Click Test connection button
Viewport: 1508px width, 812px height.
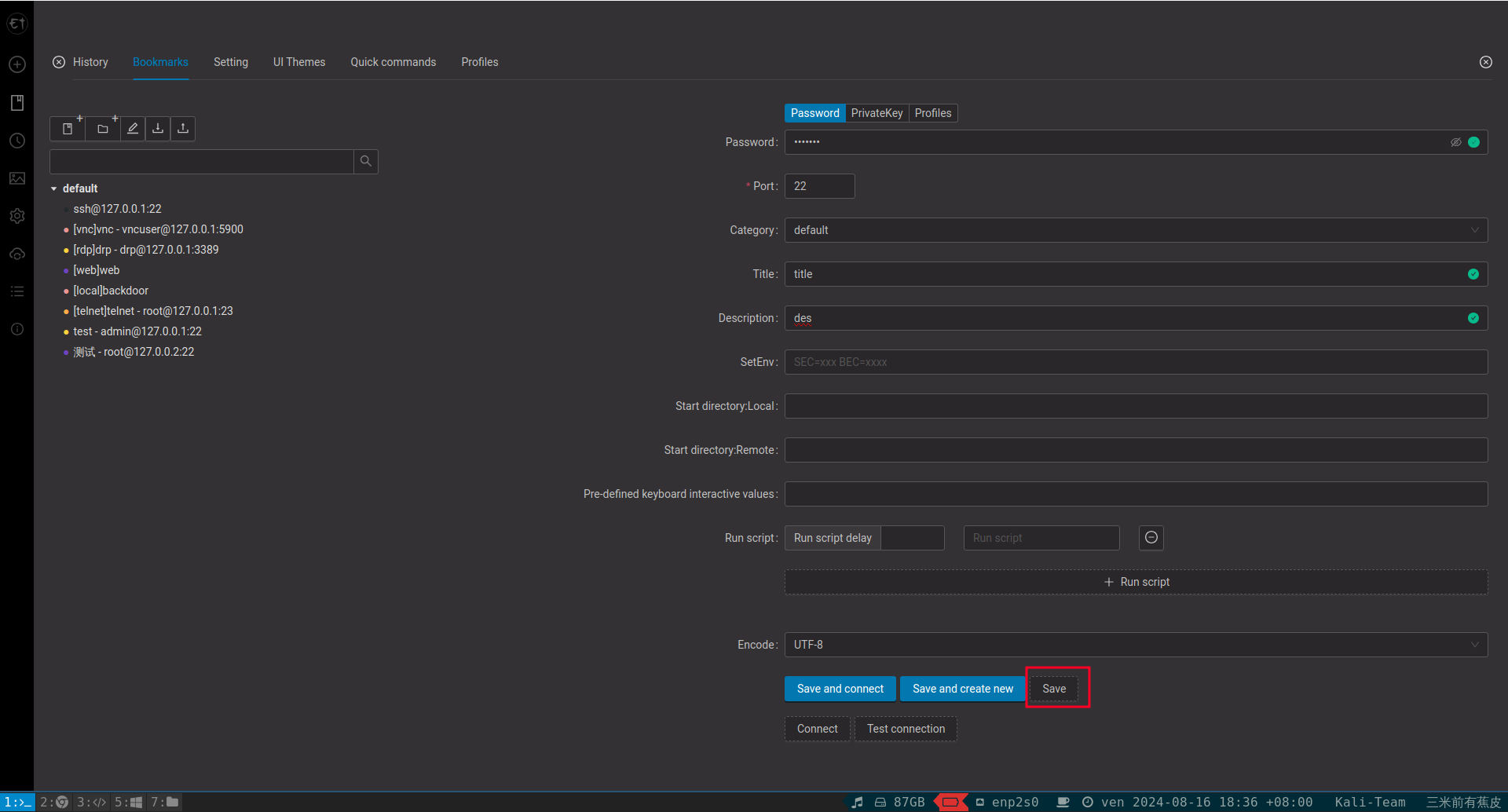tap(906, 729)
